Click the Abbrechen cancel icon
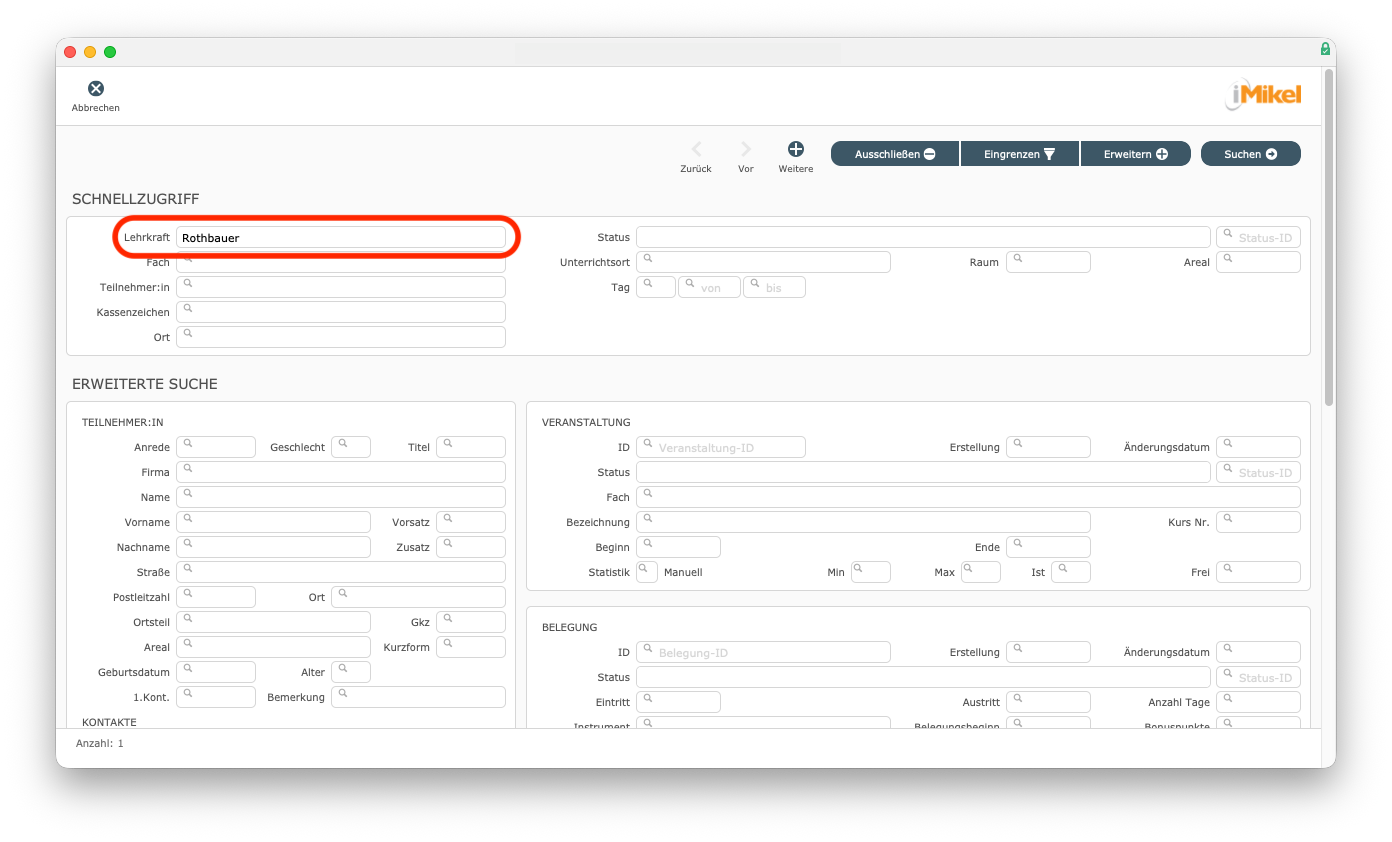Image resolution: width=1392 pixels, height=842 pixels. point(95,90)
